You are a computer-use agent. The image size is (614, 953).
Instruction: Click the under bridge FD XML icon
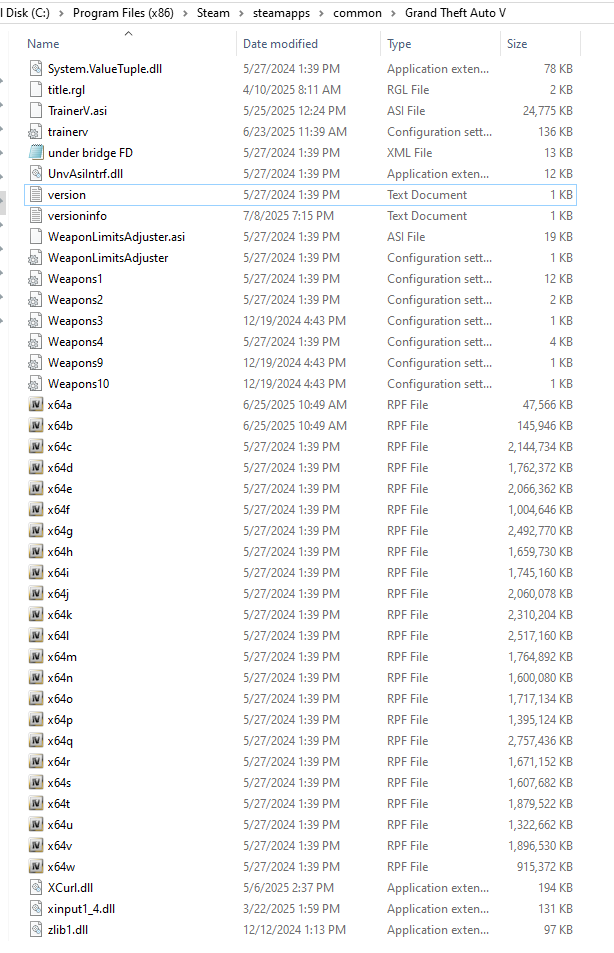tap(36, 153)
